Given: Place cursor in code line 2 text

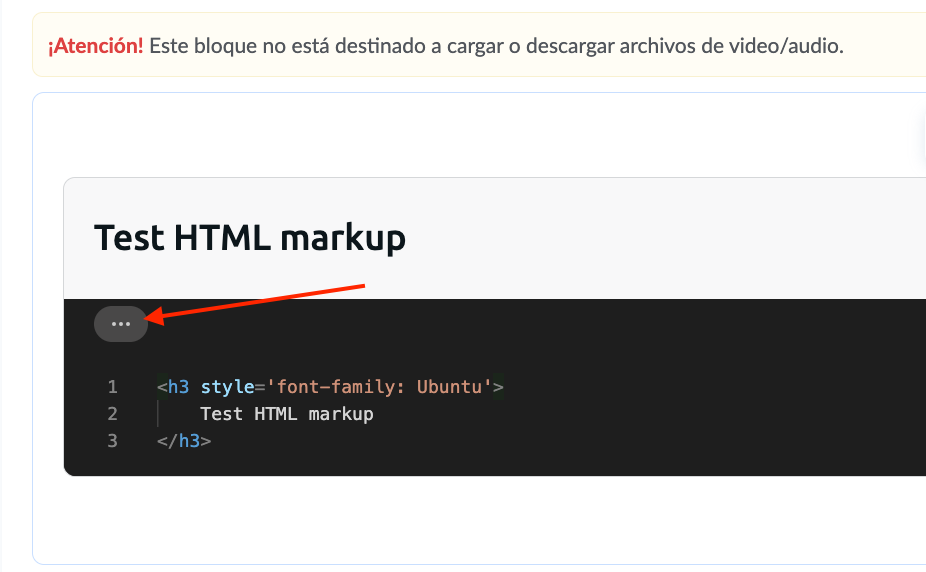Looking at the screenshot, I should (x=286, y=414).
